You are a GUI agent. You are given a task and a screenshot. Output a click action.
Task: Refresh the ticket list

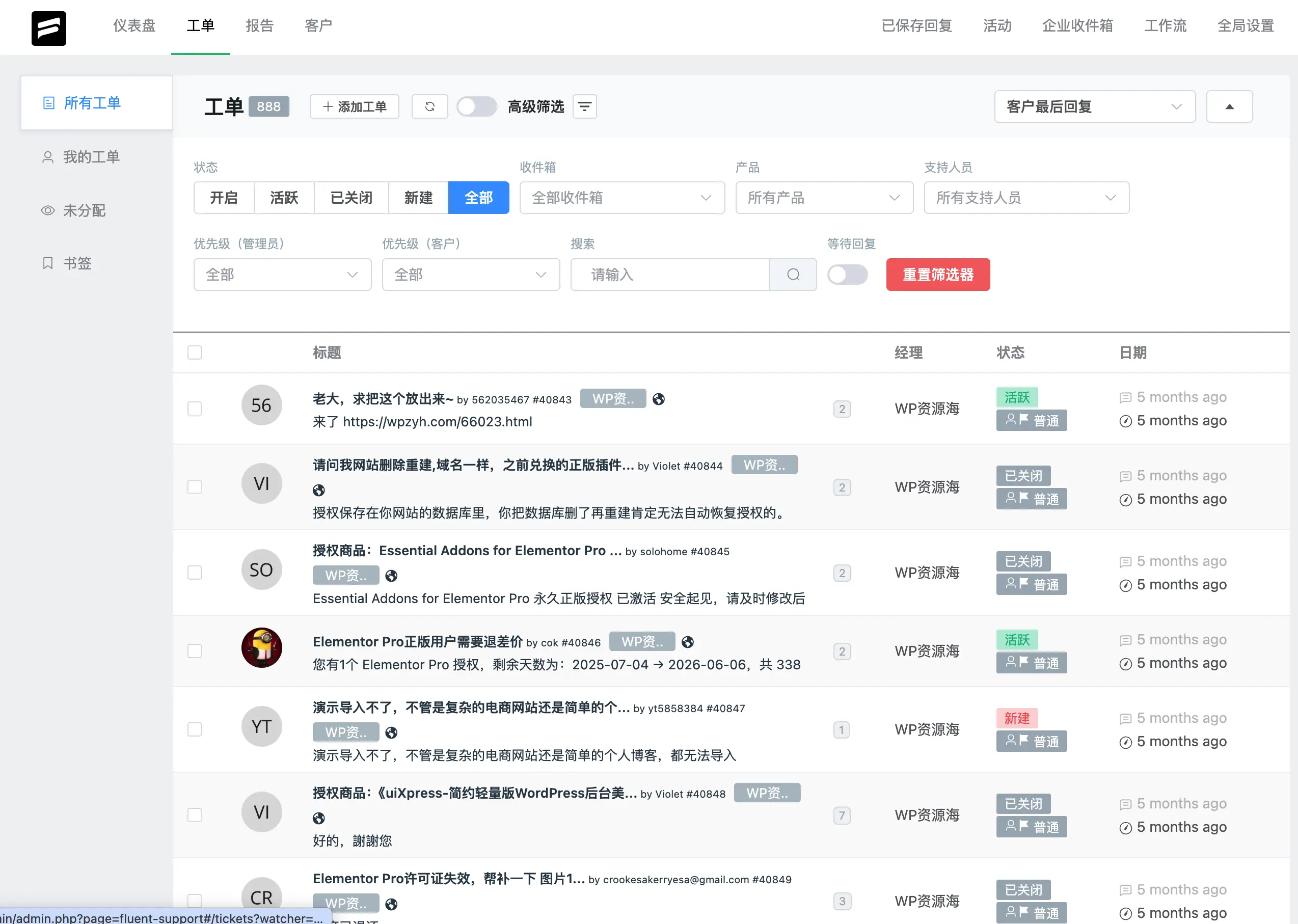click(x=429, y=106)
